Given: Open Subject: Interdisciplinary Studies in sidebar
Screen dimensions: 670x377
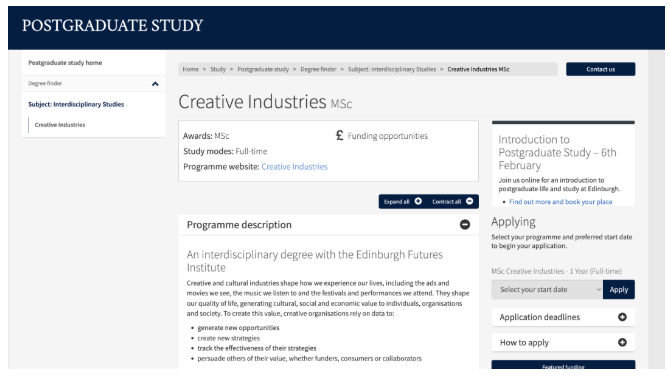Looking at the screenshot, I should click(x=76, y=104).
